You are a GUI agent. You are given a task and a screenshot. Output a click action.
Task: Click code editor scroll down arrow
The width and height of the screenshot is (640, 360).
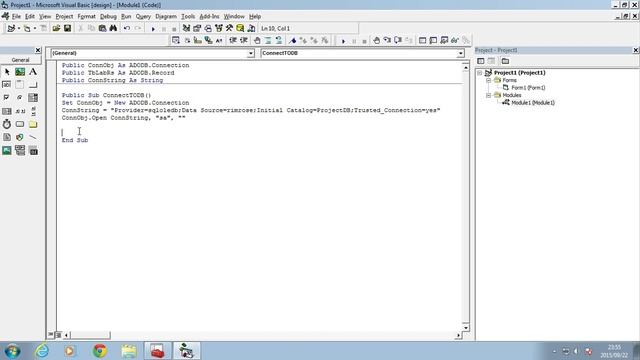point(466,328)
